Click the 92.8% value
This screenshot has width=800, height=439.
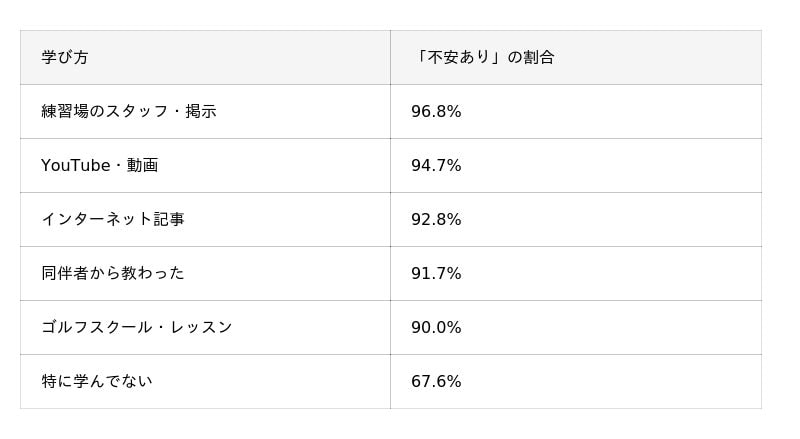pos(436,220)
